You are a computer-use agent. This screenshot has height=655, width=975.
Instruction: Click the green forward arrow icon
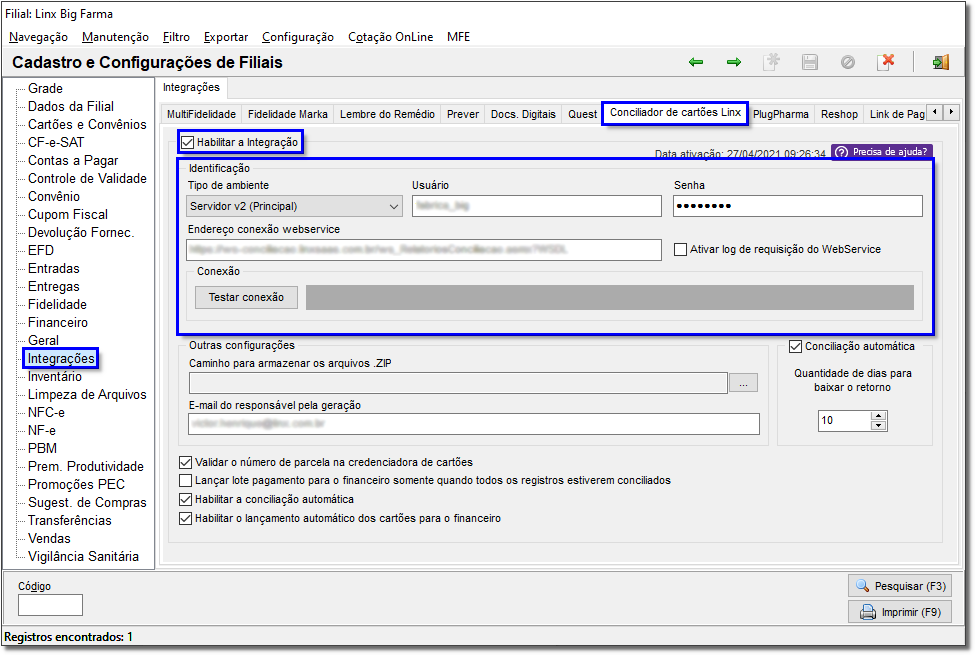pyautogui.click(x=734, y=62)
